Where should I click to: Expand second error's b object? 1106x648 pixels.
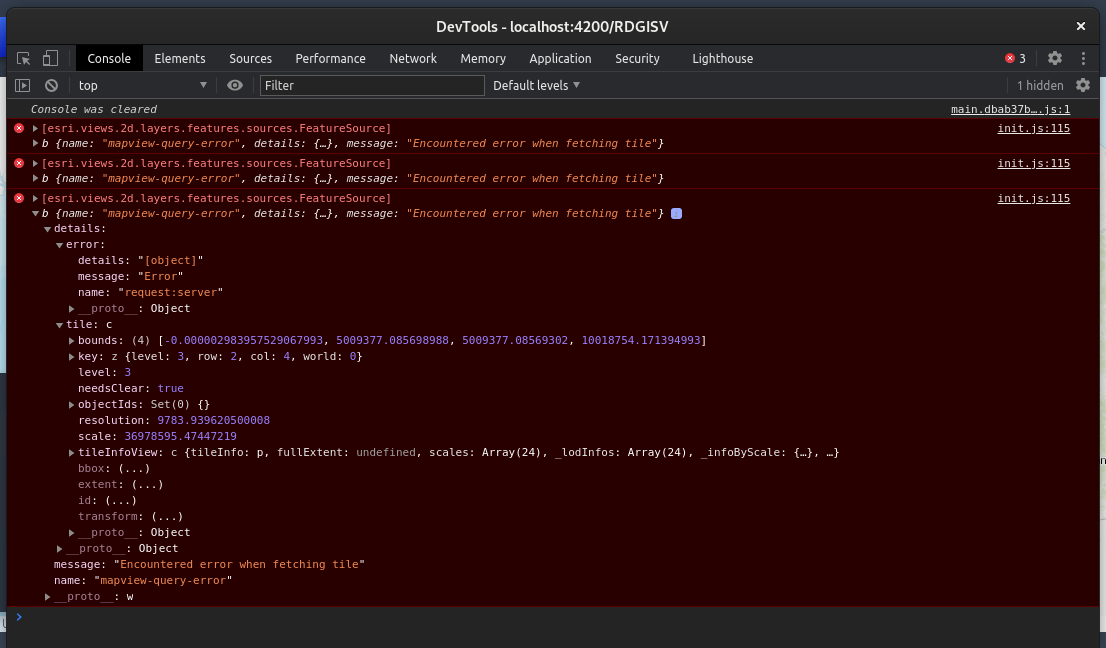pos(35,178)
